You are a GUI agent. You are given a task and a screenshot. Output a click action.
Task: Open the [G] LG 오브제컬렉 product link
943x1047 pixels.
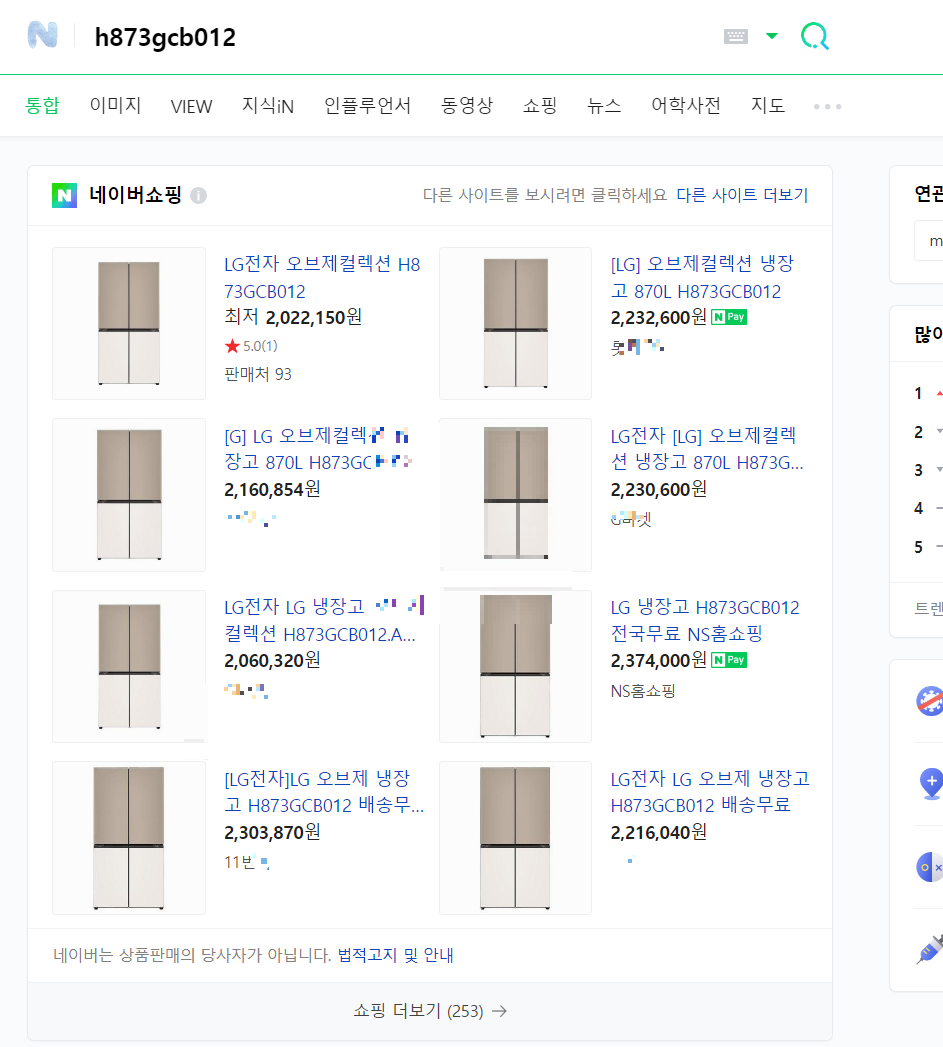pyautogui.click(x=317, y=449)
